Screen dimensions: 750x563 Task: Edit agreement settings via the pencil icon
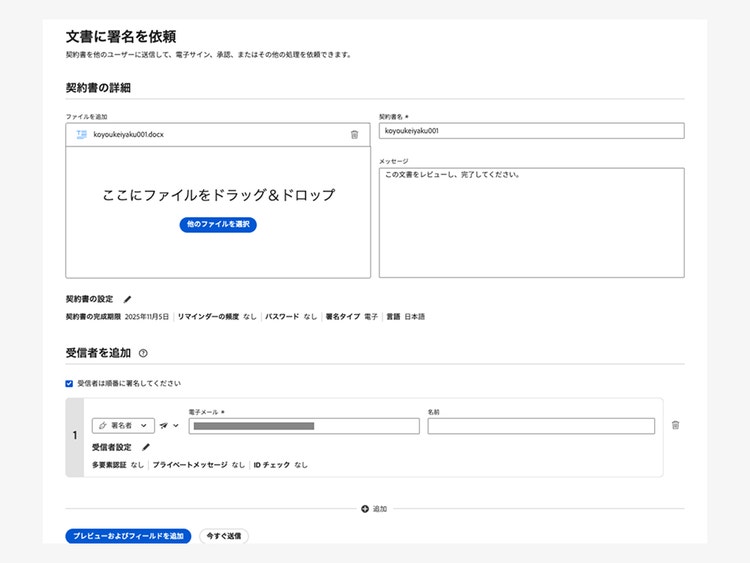(127, 298)
